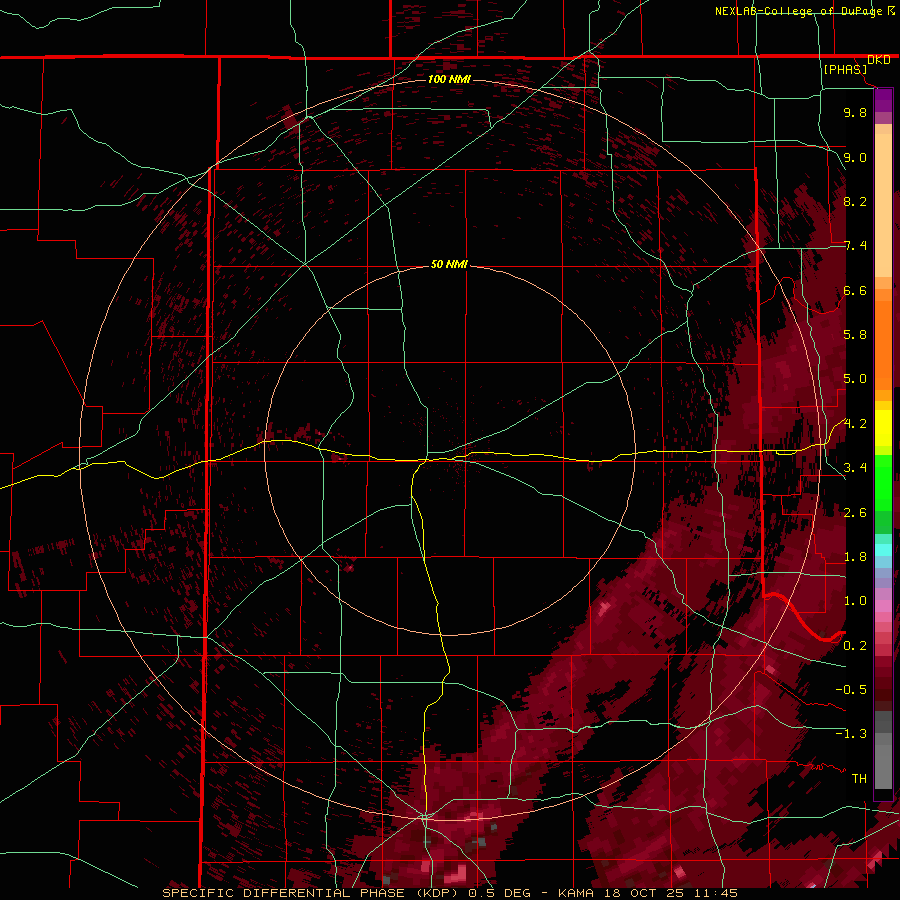
Task: Pick the bright yellow band in color scale
Action: (883, 428)
